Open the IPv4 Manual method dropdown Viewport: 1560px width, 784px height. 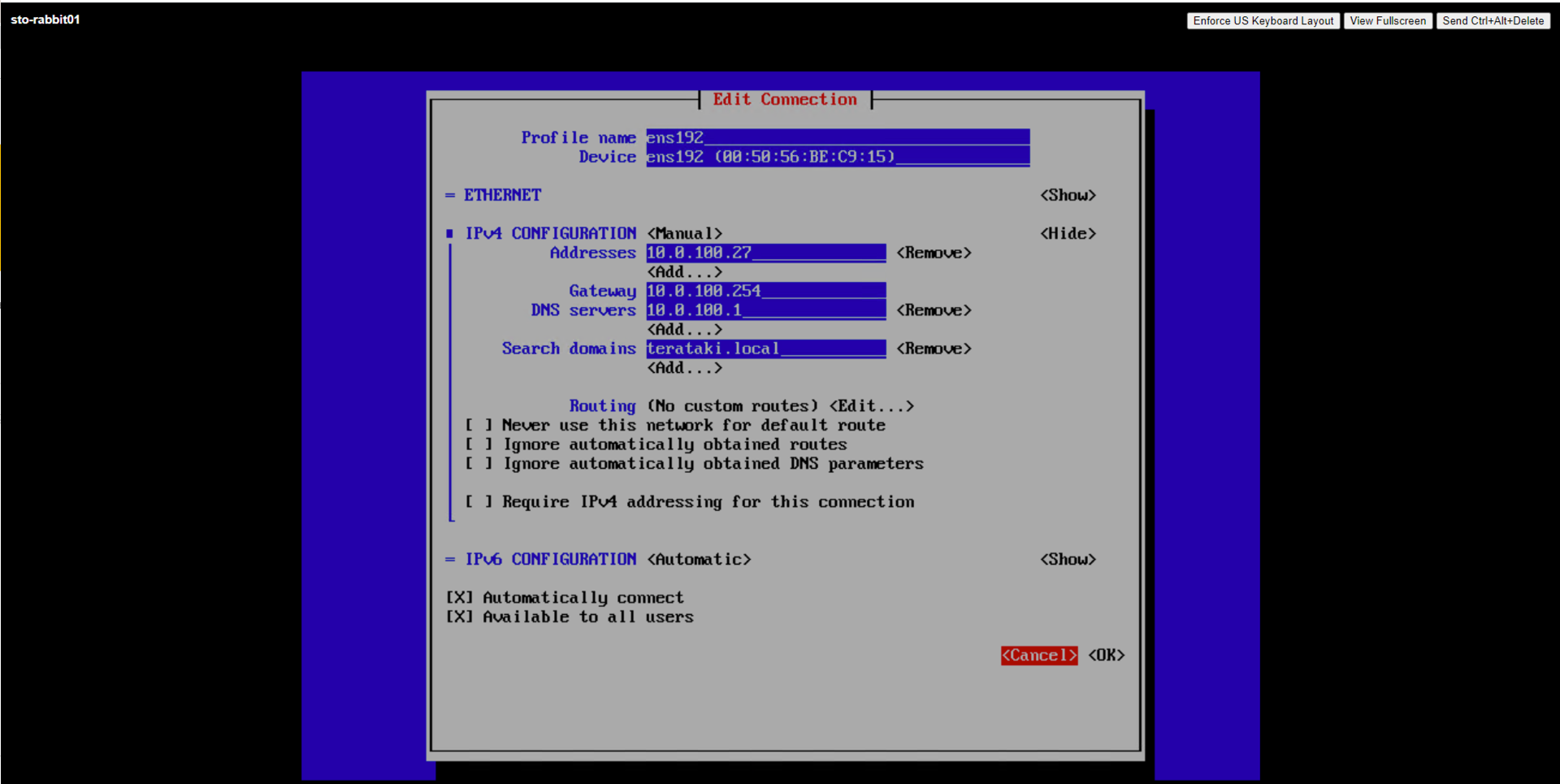684,233
